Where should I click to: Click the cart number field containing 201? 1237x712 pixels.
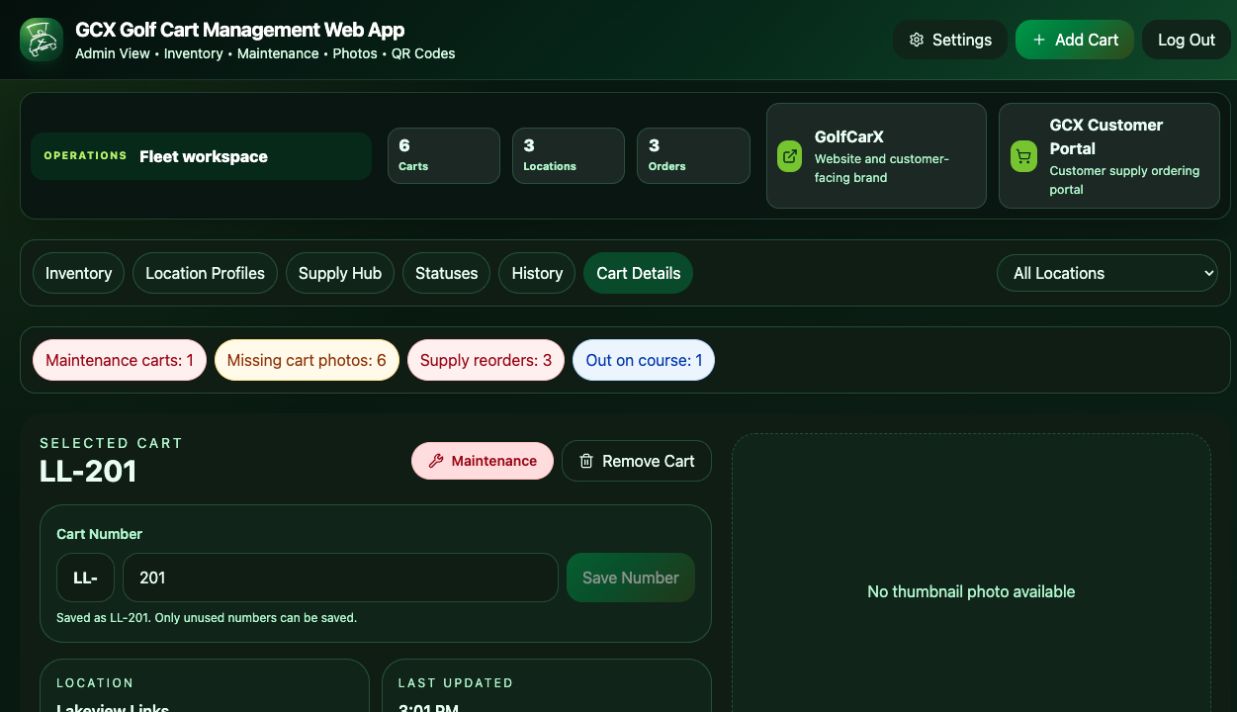point(340,578)
